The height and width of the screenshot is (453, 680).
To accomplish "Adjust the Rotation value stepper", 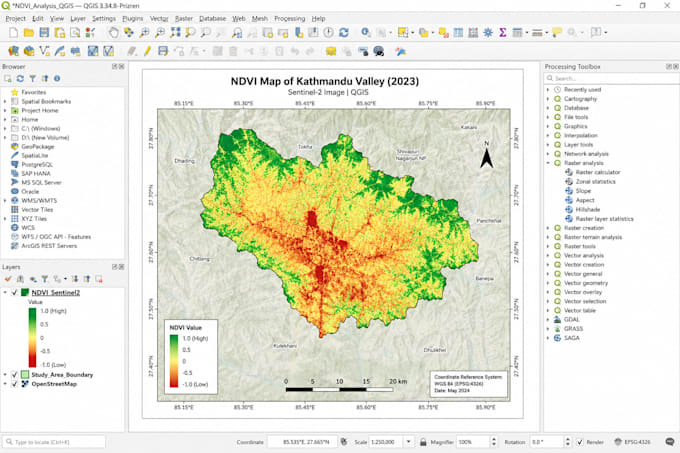I will pyautogui.click(x=568, y=442).
